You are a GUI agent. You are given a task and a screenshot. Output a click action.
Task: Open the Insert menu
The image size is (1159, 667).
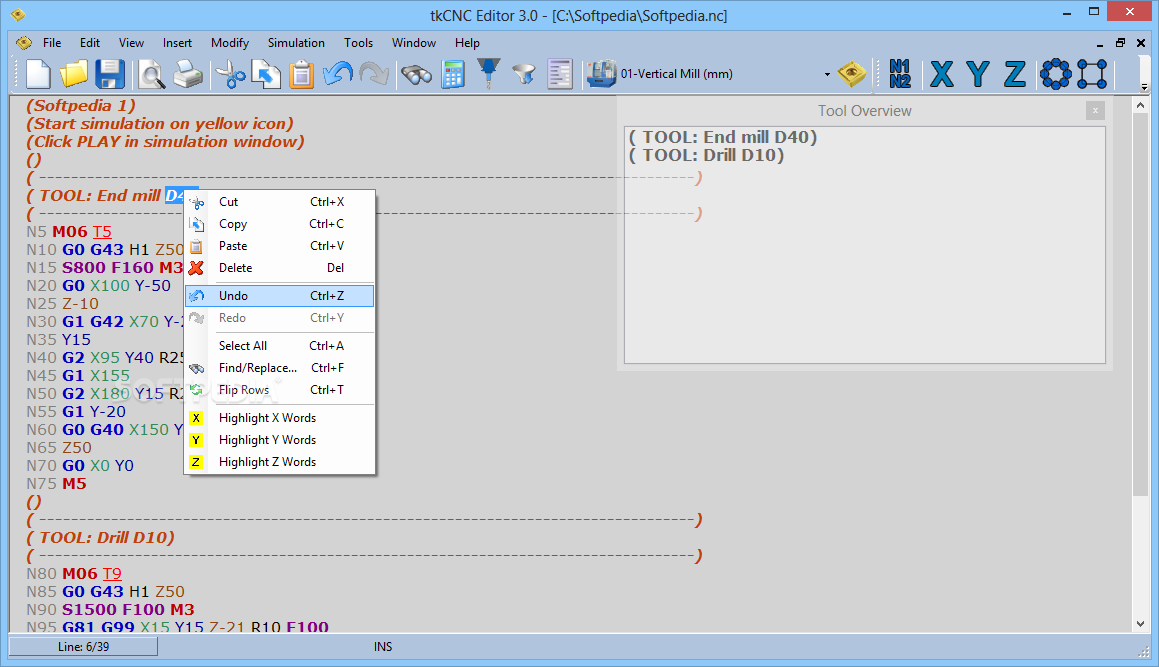click(177, 43)
